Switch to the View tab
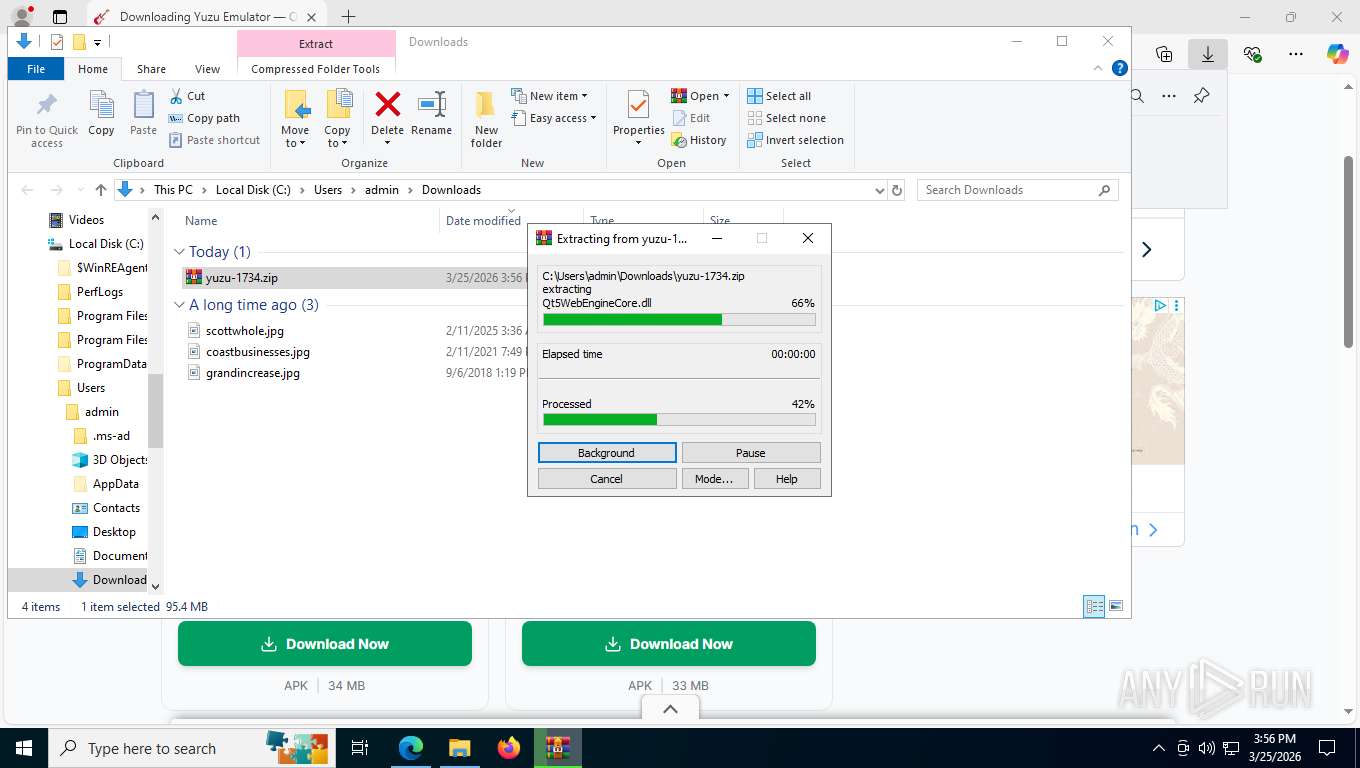The height and width of the screenshot is (768, 1360). [x=207, y=69]
